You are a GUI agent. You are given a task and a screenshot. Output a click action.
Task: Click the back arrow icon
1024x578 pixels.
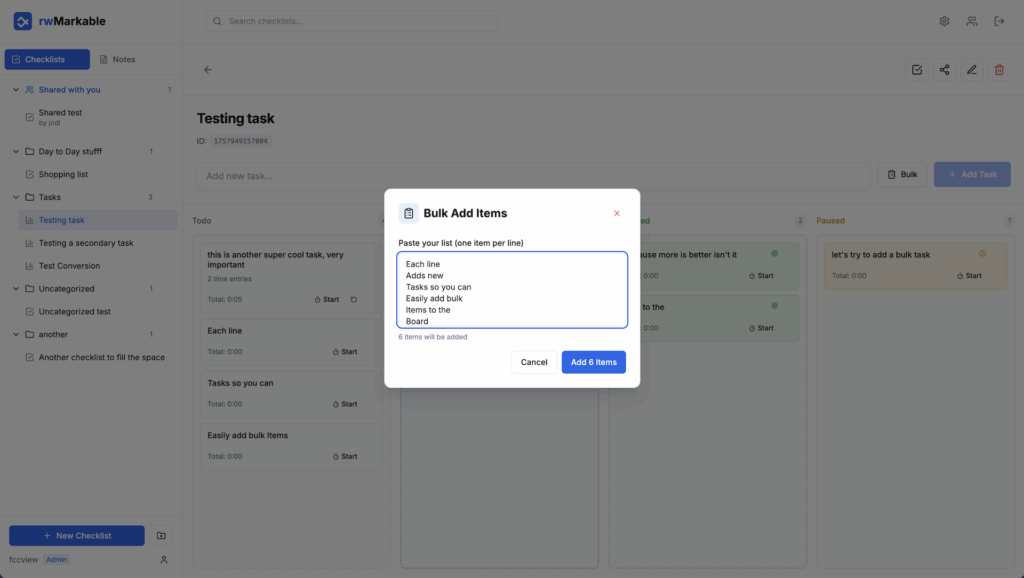pos(208,70)
